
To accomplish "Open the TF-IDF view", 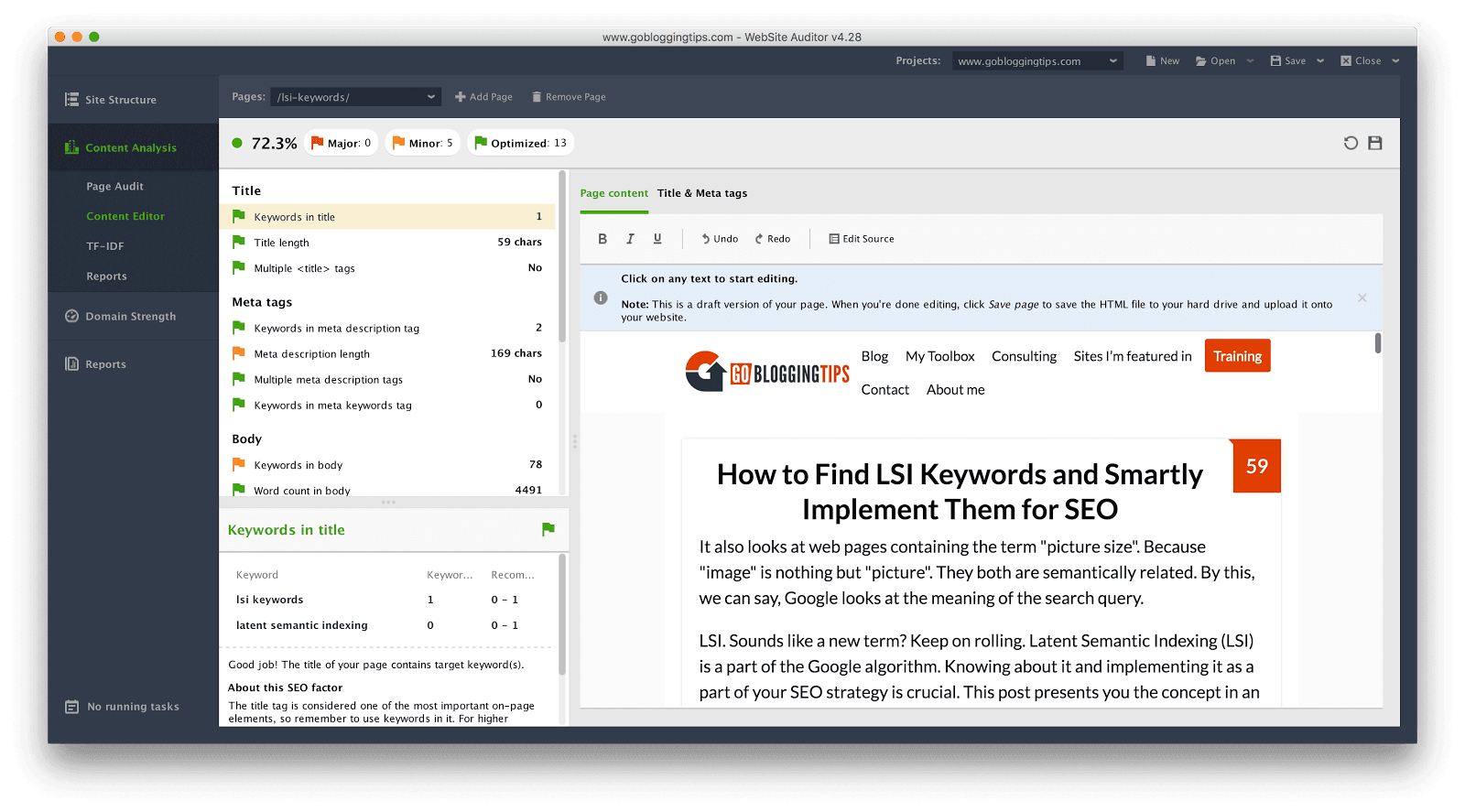I will tap(105, 246).
